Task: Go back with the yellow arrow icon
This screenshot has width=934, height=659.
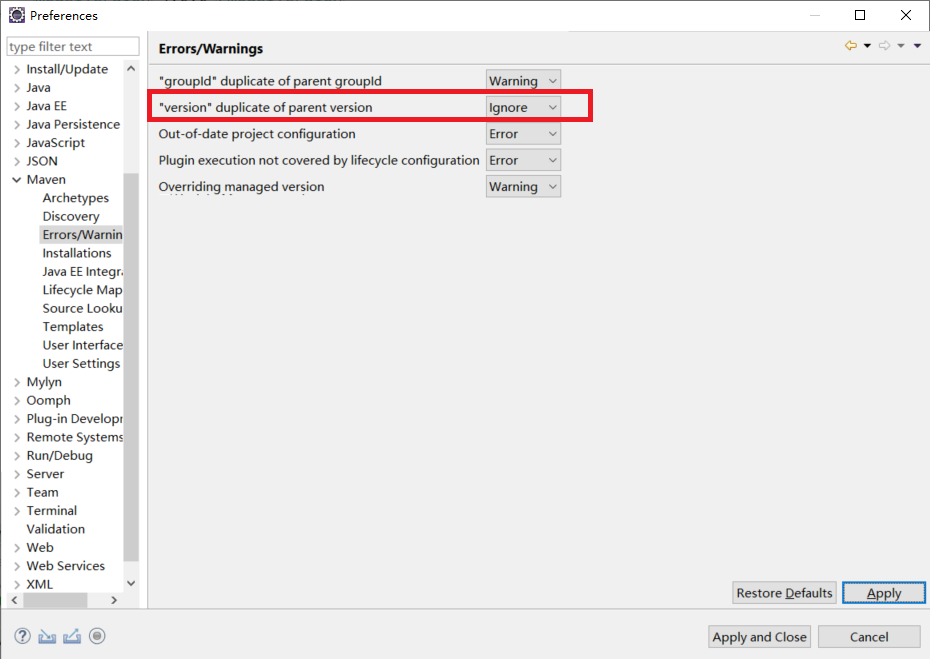Action: [851, 46]
